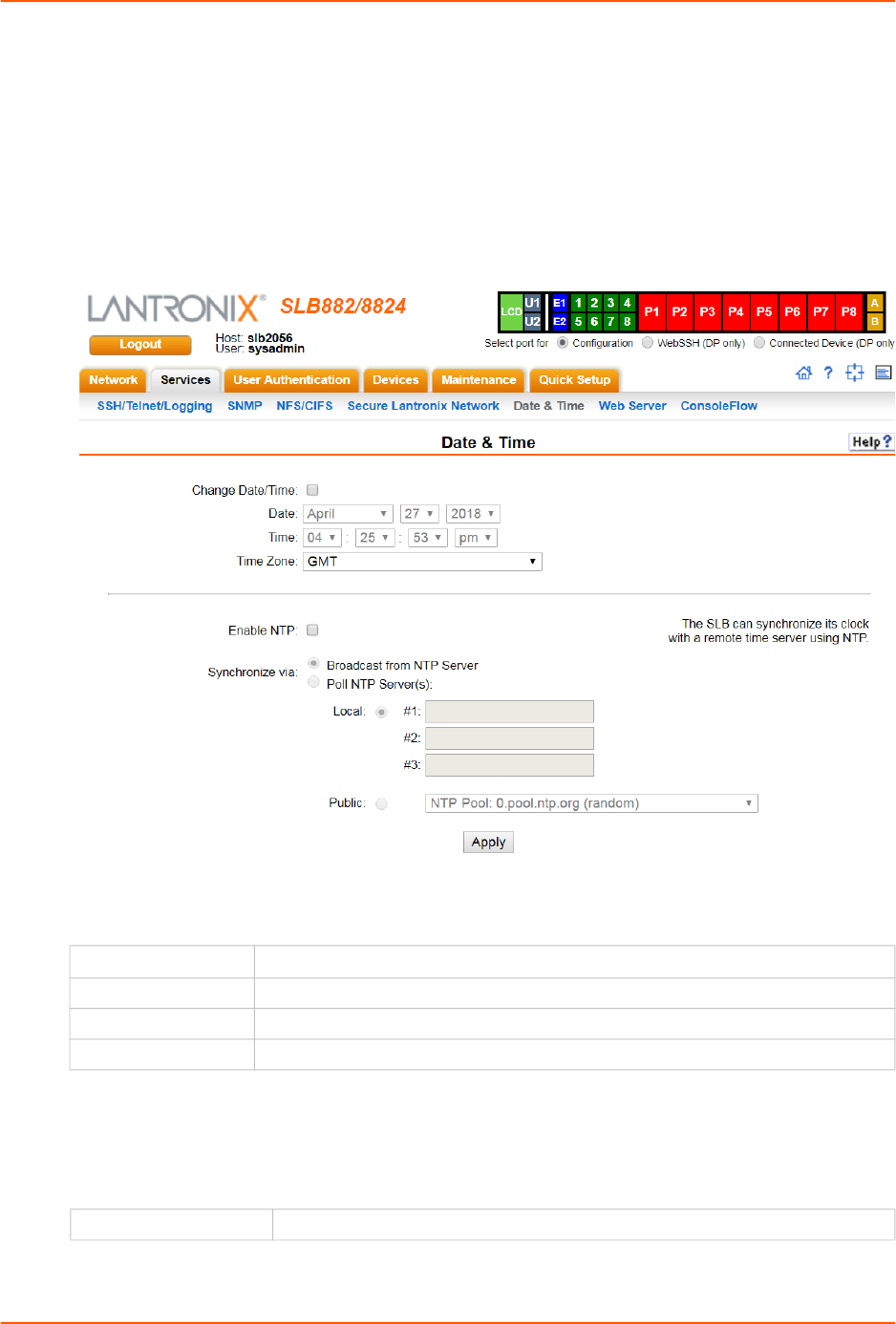Screen dimensions: 896x1324
Task: Select the blue E1 Ethernet port
Action: tap(560, 303)
